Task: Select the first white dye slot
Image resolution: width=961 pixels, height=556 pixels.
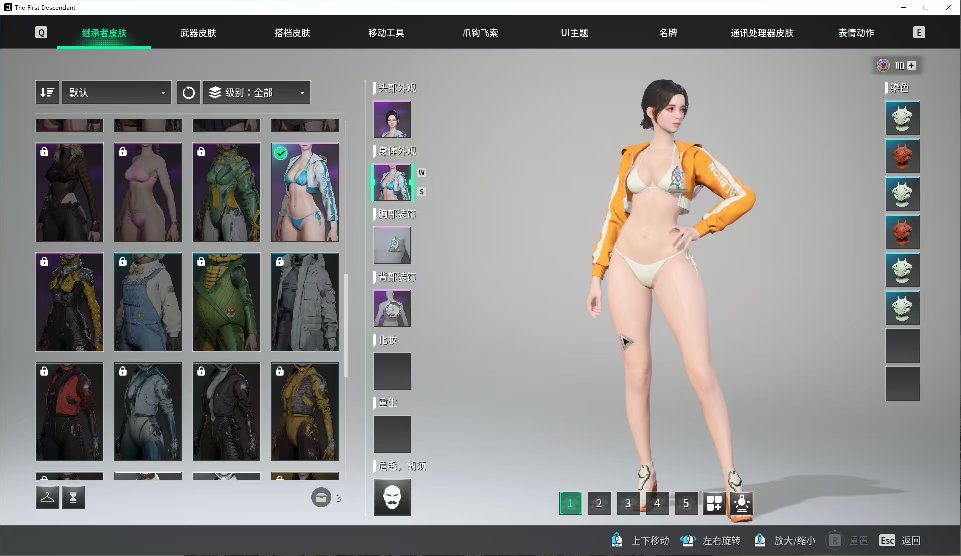Action: point(902,118)
